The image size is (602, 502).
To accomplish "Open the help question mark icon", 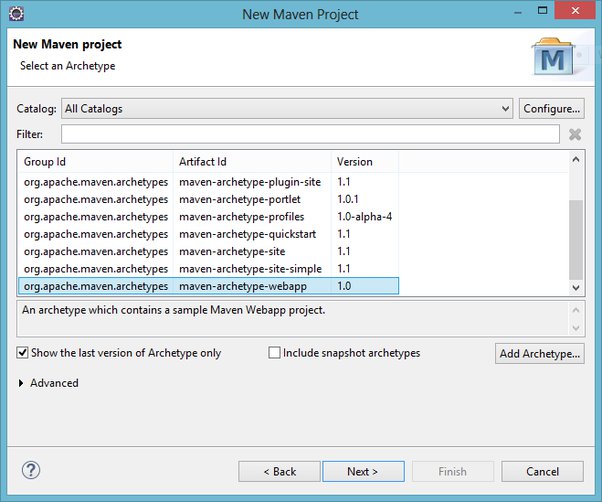I will [x=31, y=470].
